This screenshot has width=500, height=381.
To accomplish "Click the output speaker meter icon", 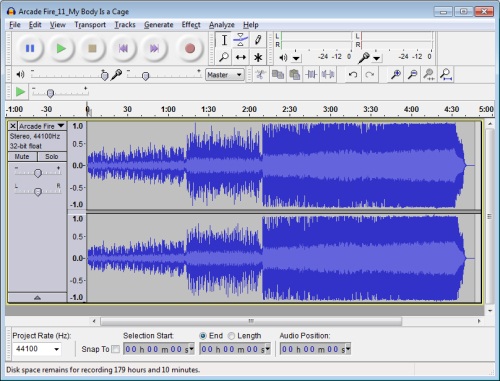I will pos(283,58).
